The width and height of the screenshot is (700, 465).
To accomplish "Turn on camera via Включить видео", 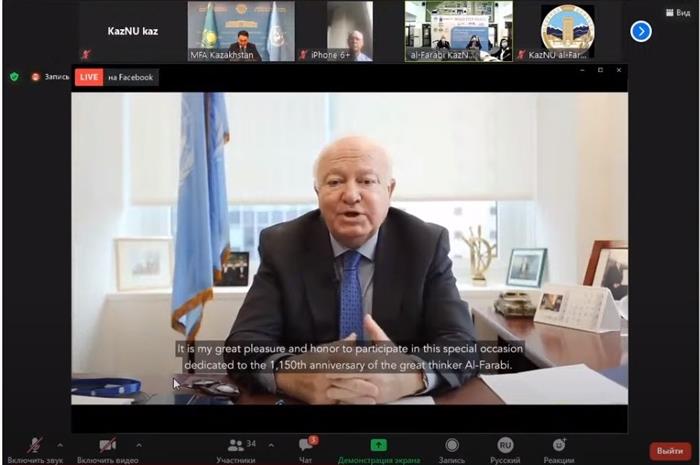I will (x=109, y=446).
